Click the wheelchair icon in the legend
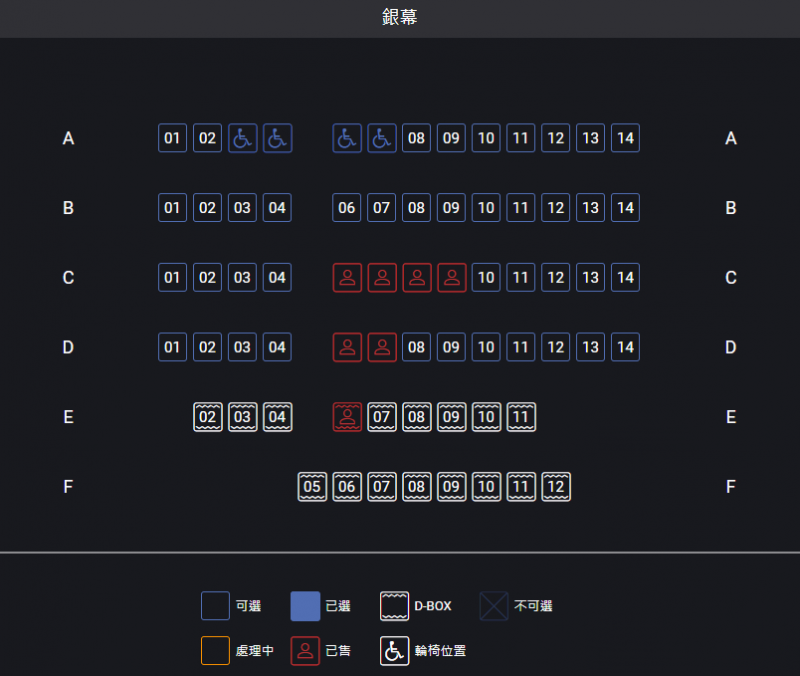800x676 pixels. tap(394, 651)
